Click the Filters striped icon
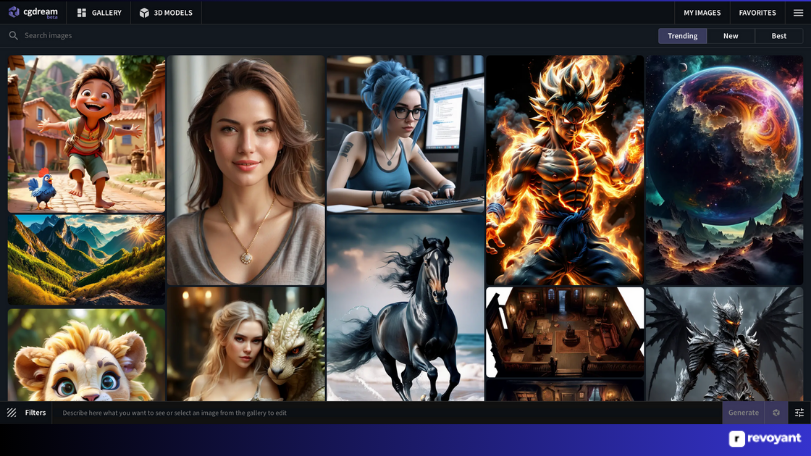811x456 pixels. (11, 413)
